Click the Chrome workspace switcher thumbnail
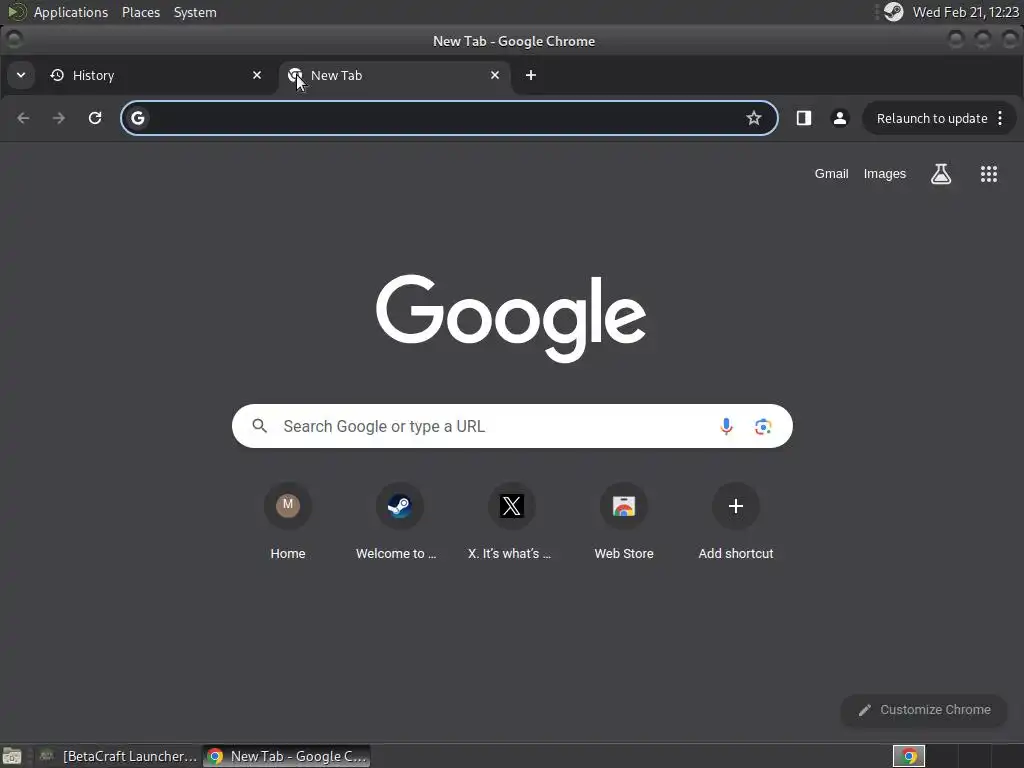Screen dimensions: 1024x768 pyautogui.click(x=908, y=756)
